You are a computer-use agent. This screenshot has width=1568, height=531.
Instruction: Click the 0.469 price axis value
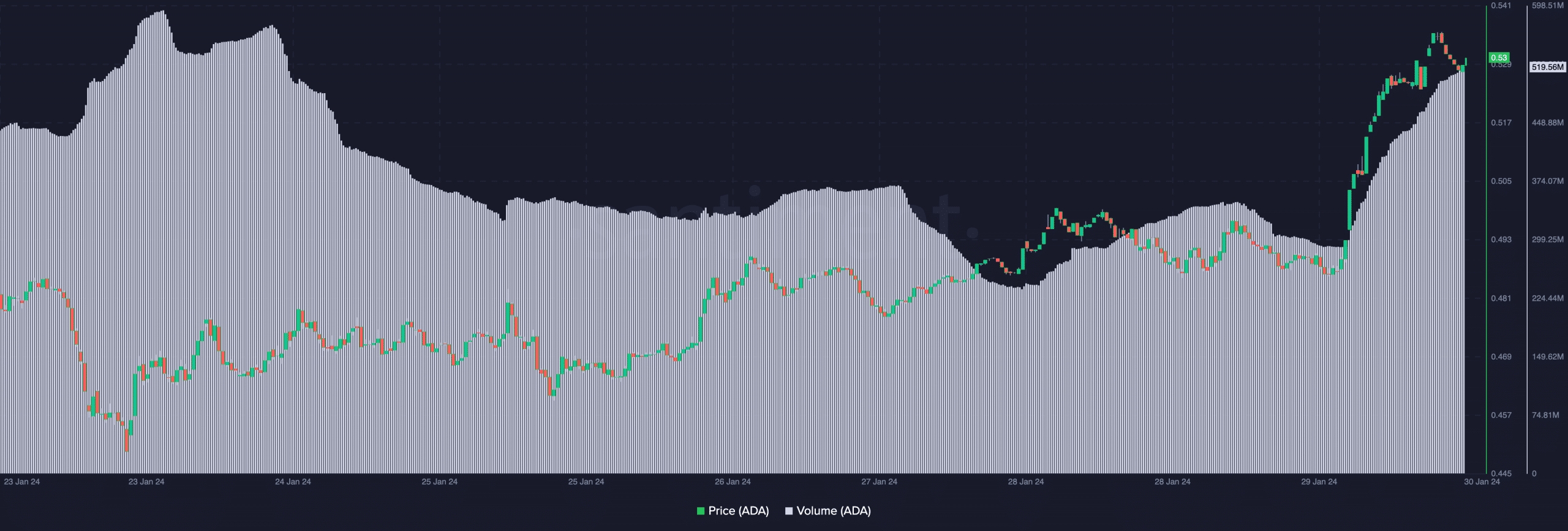coord(1501,356)
